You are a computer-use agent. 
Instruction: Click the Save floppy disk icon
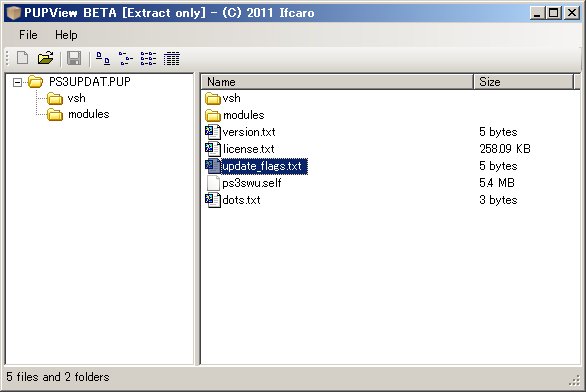pos(74,58)
